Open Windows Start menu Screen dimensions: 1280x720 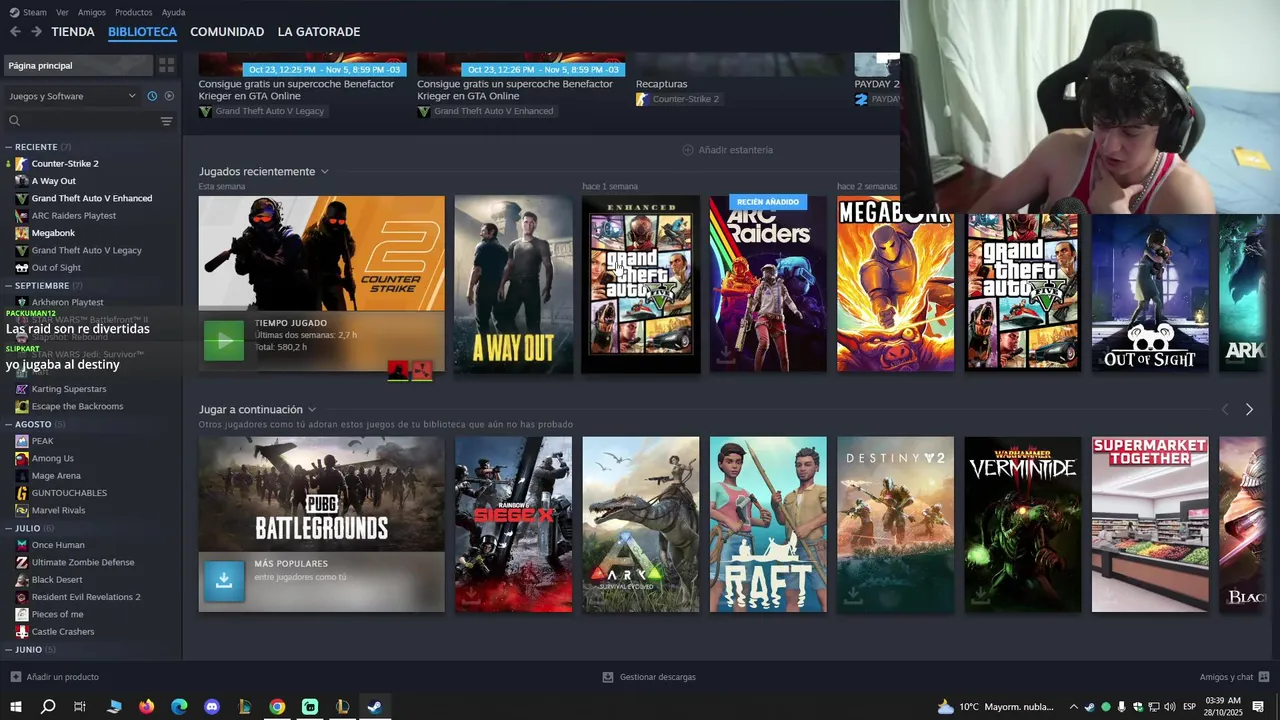15,707
